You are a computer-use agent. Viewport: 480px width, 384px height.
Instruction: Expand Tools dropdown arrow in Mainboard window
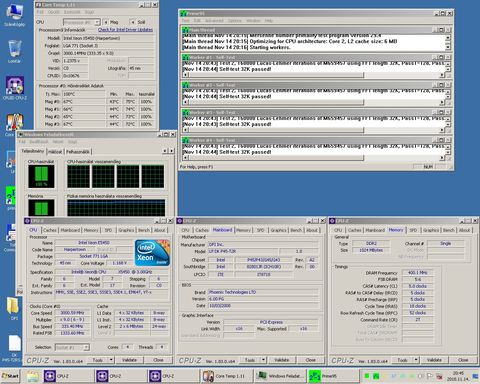(x=264, y=360)
